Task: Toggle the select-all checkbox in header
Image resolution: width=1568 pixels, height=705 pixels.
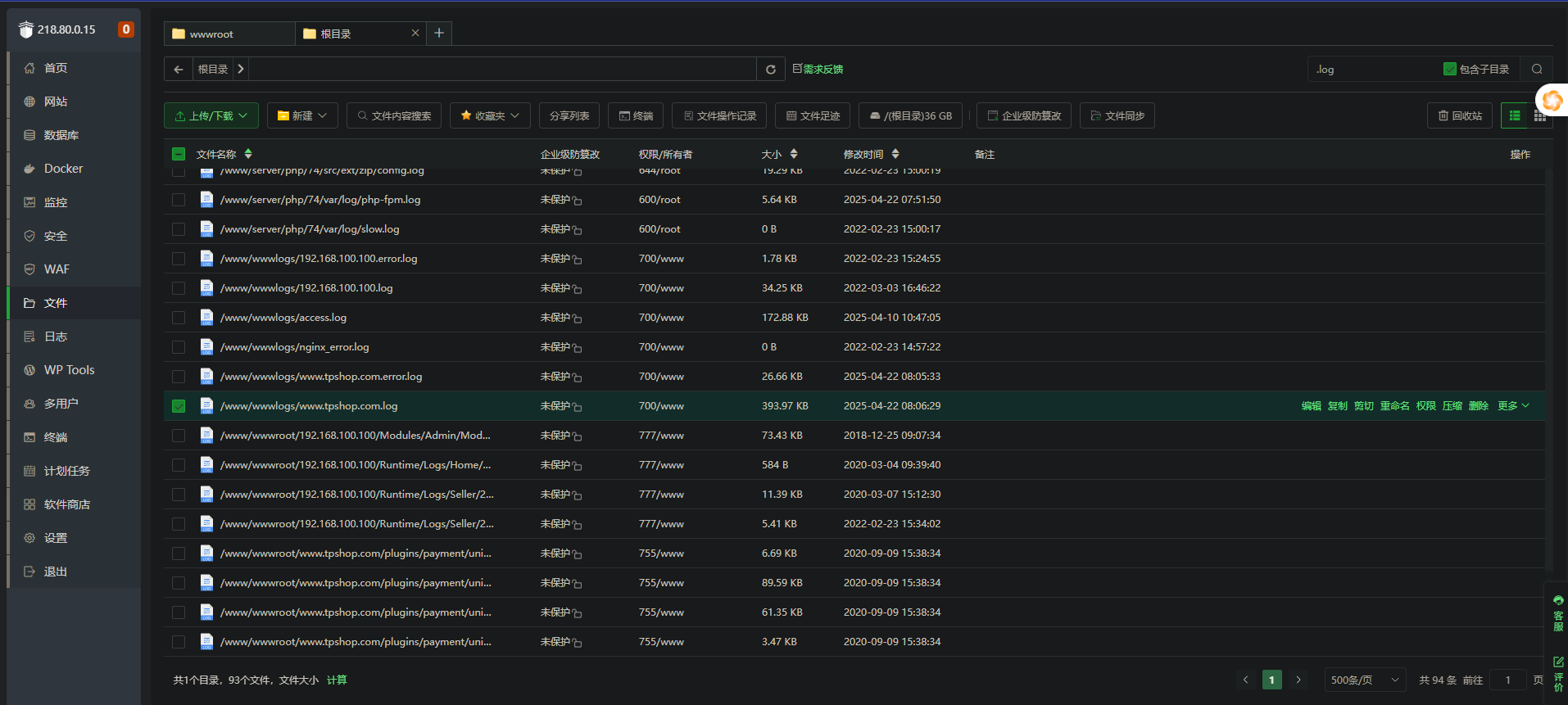Action: click(x=179, y=154)
